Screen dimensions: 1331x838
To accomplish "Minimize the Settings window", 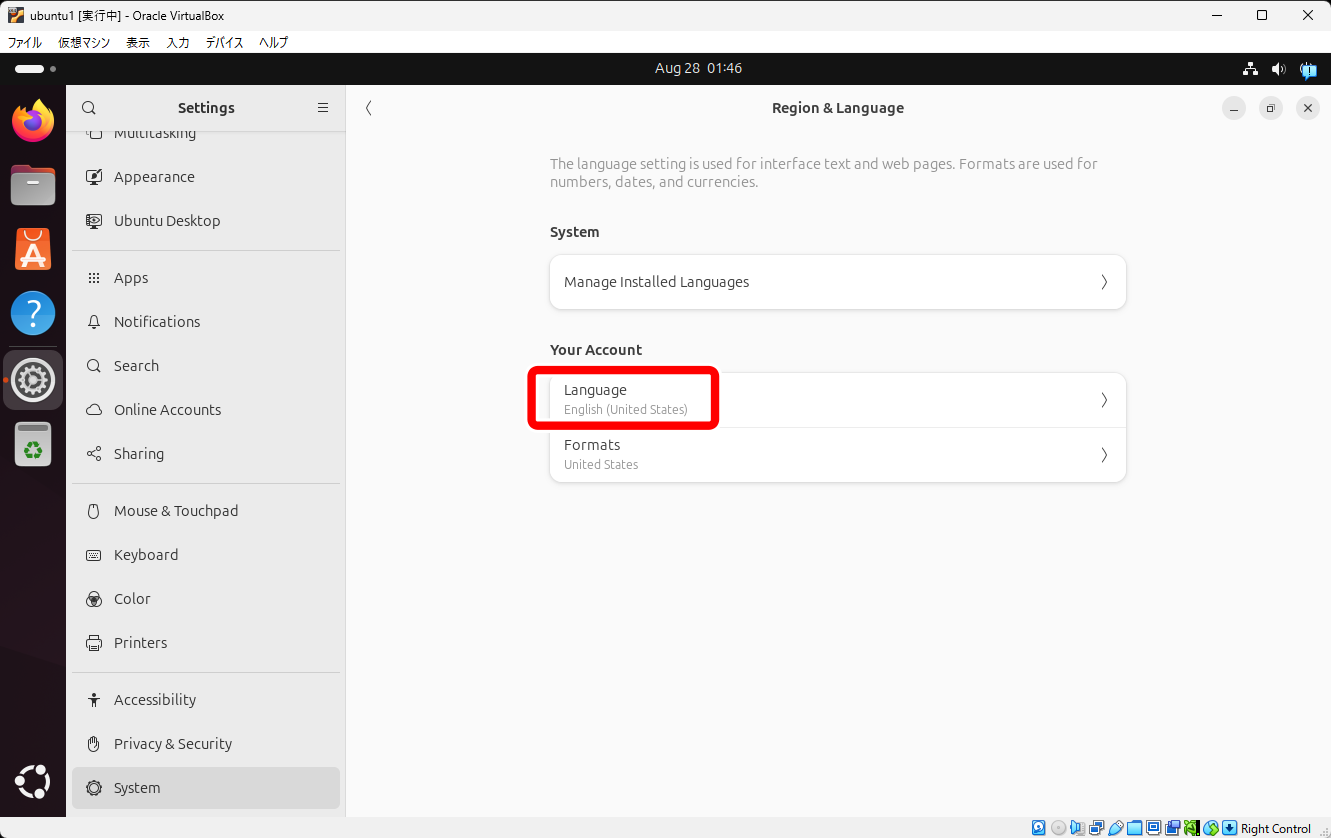I will coord(1234,108).
